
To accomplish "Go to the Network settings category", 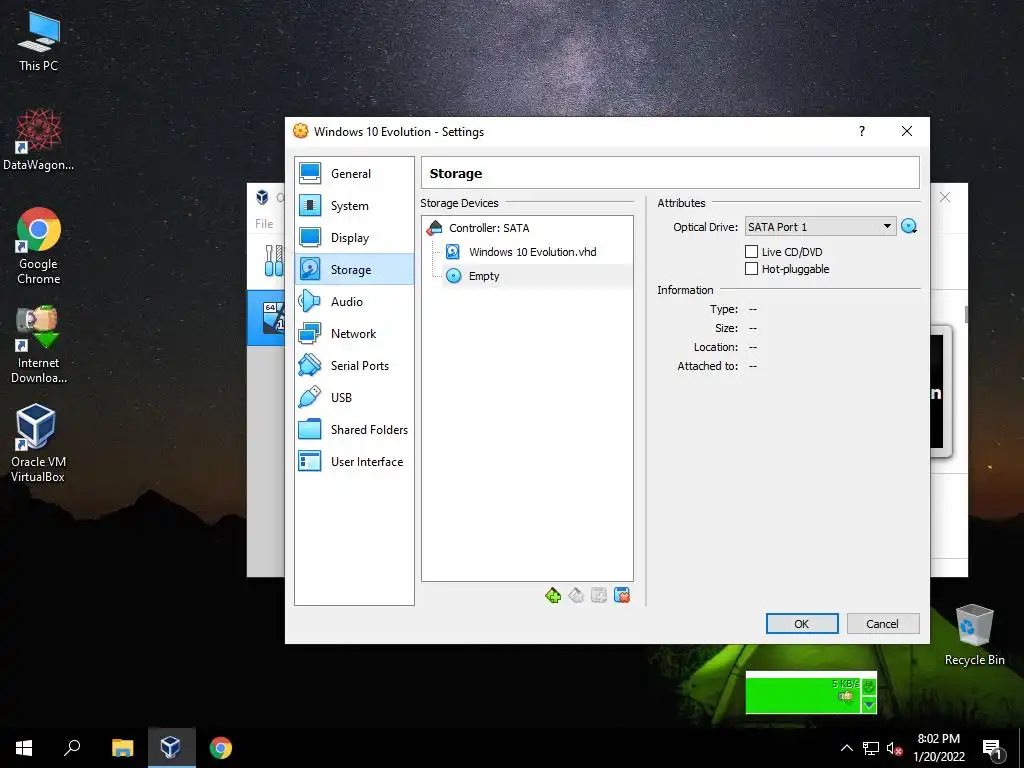I will 354,334.
